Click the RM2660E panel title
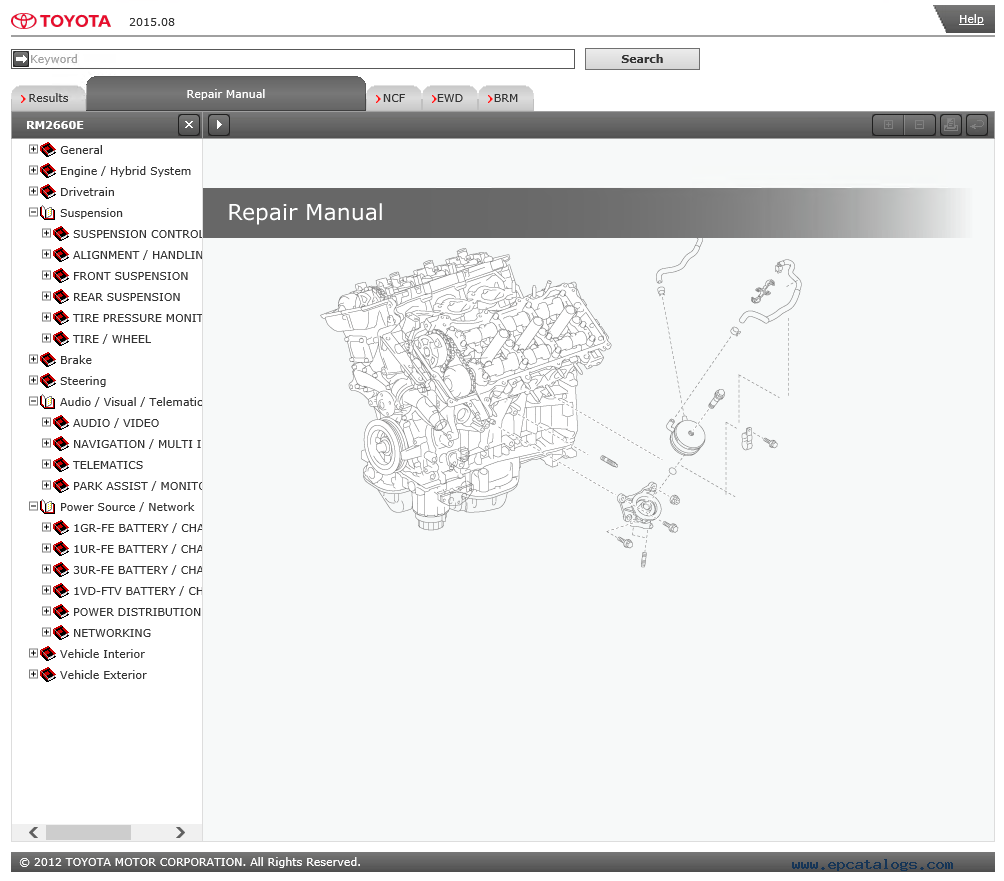1004x881 pixels. [55, 125]
